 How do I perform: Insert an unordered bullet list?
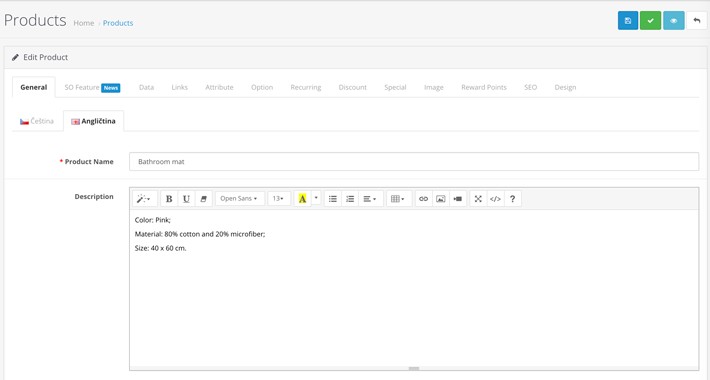(333, 198)
